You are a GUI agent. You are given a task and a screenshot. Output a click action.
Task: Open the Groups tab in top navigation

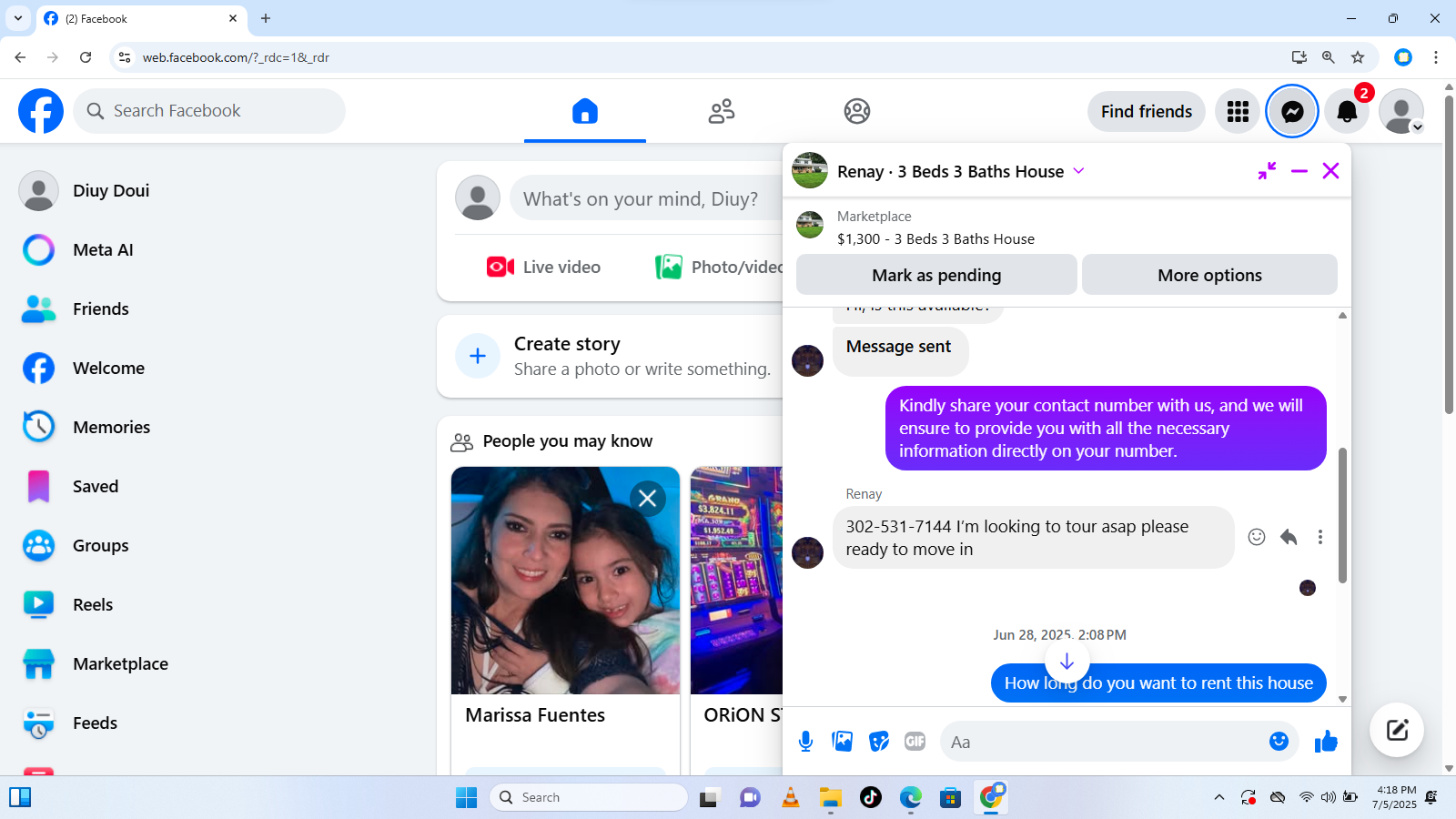(x=856, y=111)
